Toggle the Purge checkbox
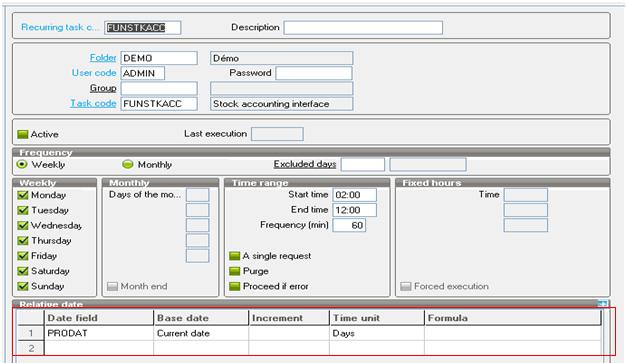Image resolution: width=627 pixels, height=363 pixels. click(x=234, y=271)
